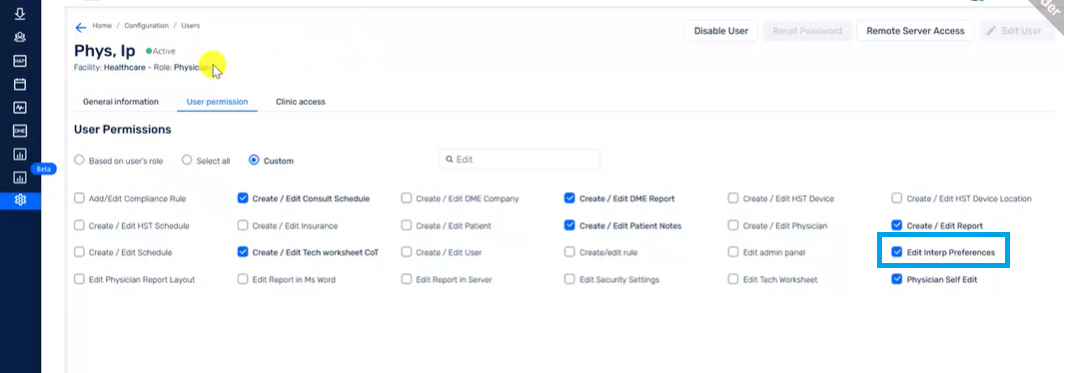Check Create / Edit Patient permission
The width and height of the screenshot is (1082, 373).
[406, 225]
